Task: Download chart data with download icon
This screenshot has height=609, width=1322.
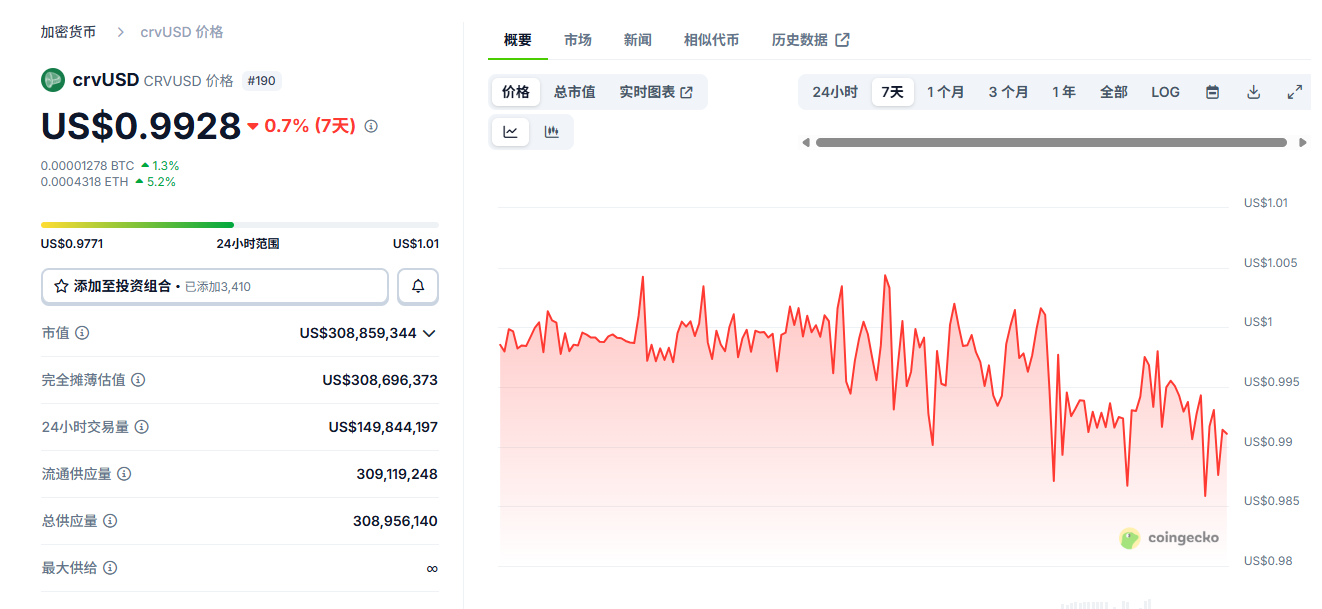Action: [1253, 92]
